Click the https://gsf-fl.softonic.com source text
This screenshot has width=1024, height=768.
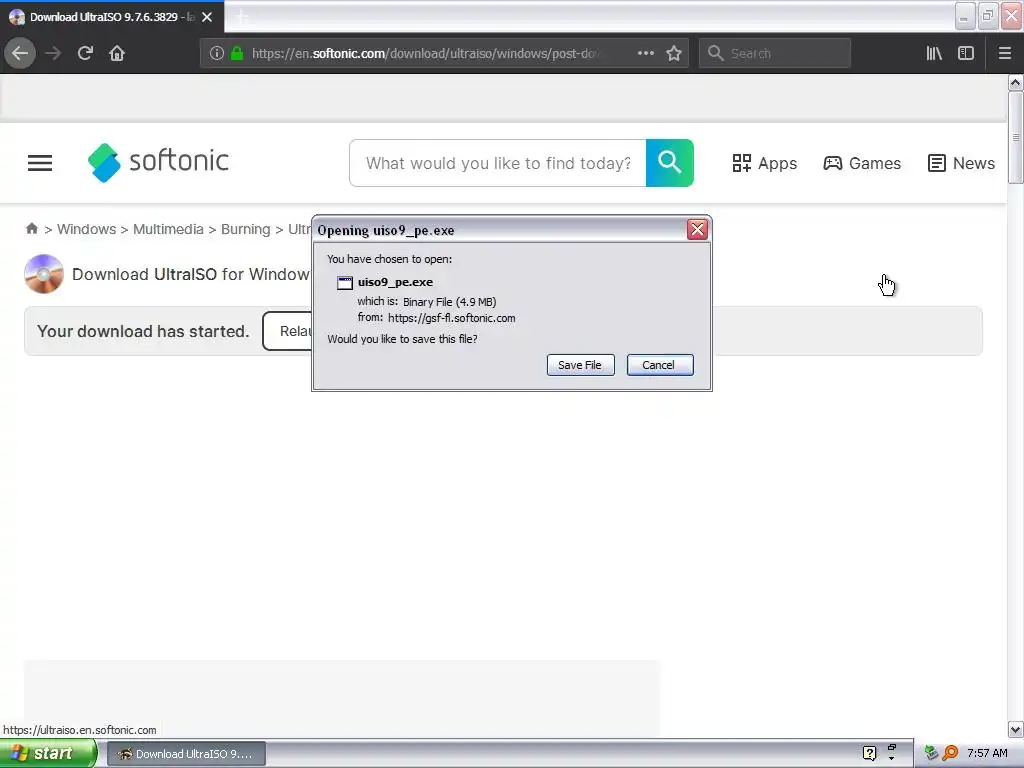[x=451, y=318]
